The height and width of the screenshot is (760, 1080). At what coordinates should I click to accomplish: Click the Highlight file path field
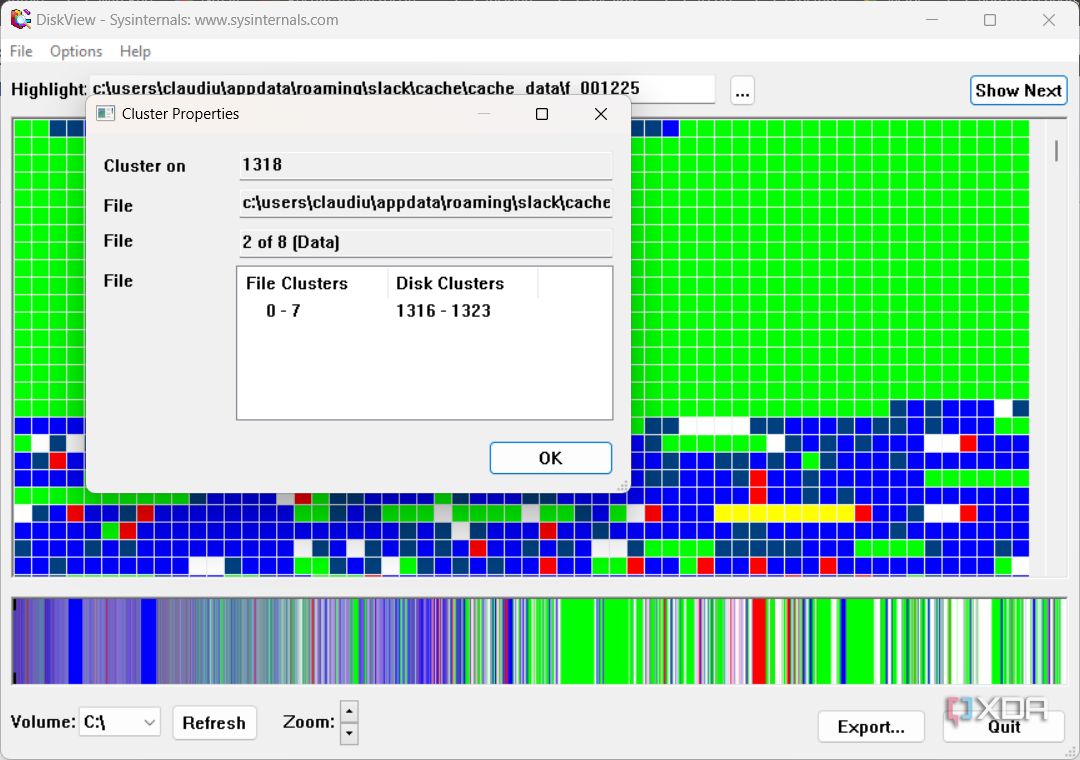click(402, 89)
